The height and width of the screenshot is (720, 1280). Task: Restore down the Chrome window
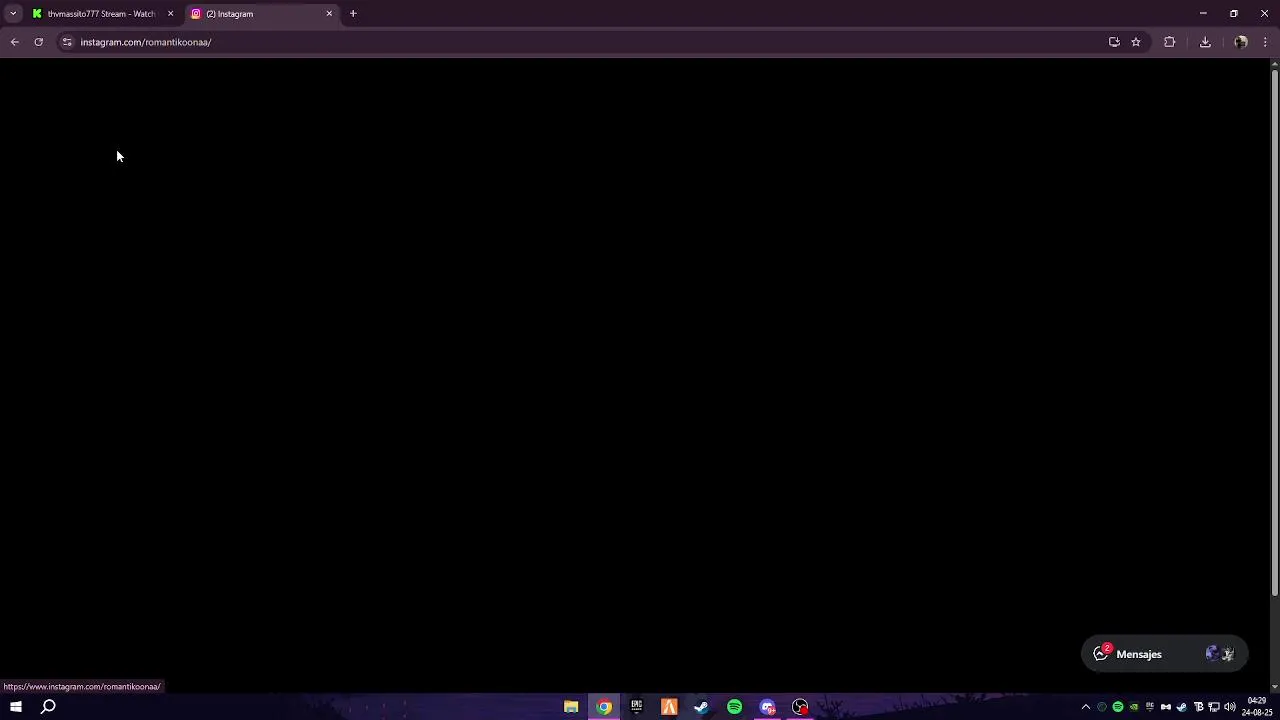(1234, 14)
